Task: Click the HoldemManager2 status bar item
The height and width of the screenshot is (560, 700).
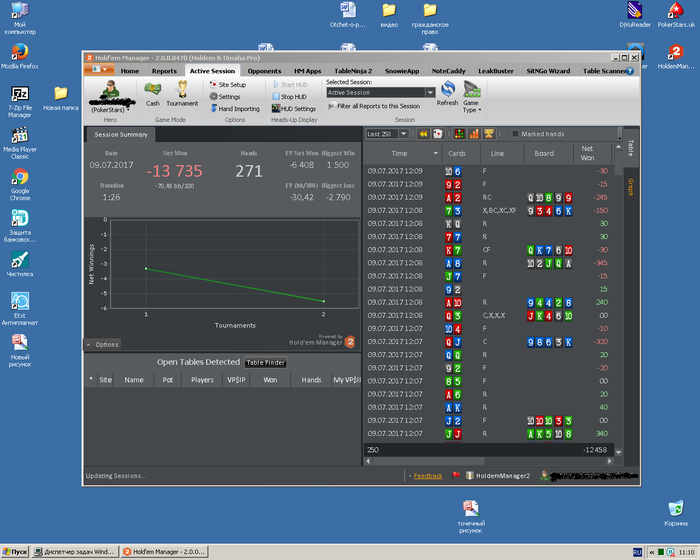Action: [498, 476]
